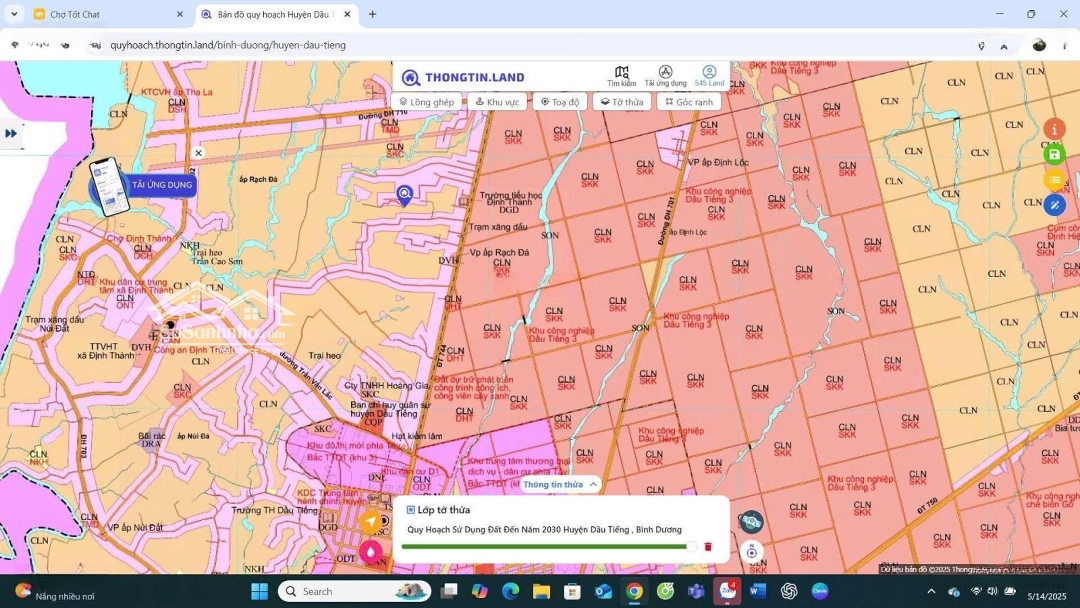Open the 545 Land account menu
The image size is (1080, 608).
click(709, 76)
